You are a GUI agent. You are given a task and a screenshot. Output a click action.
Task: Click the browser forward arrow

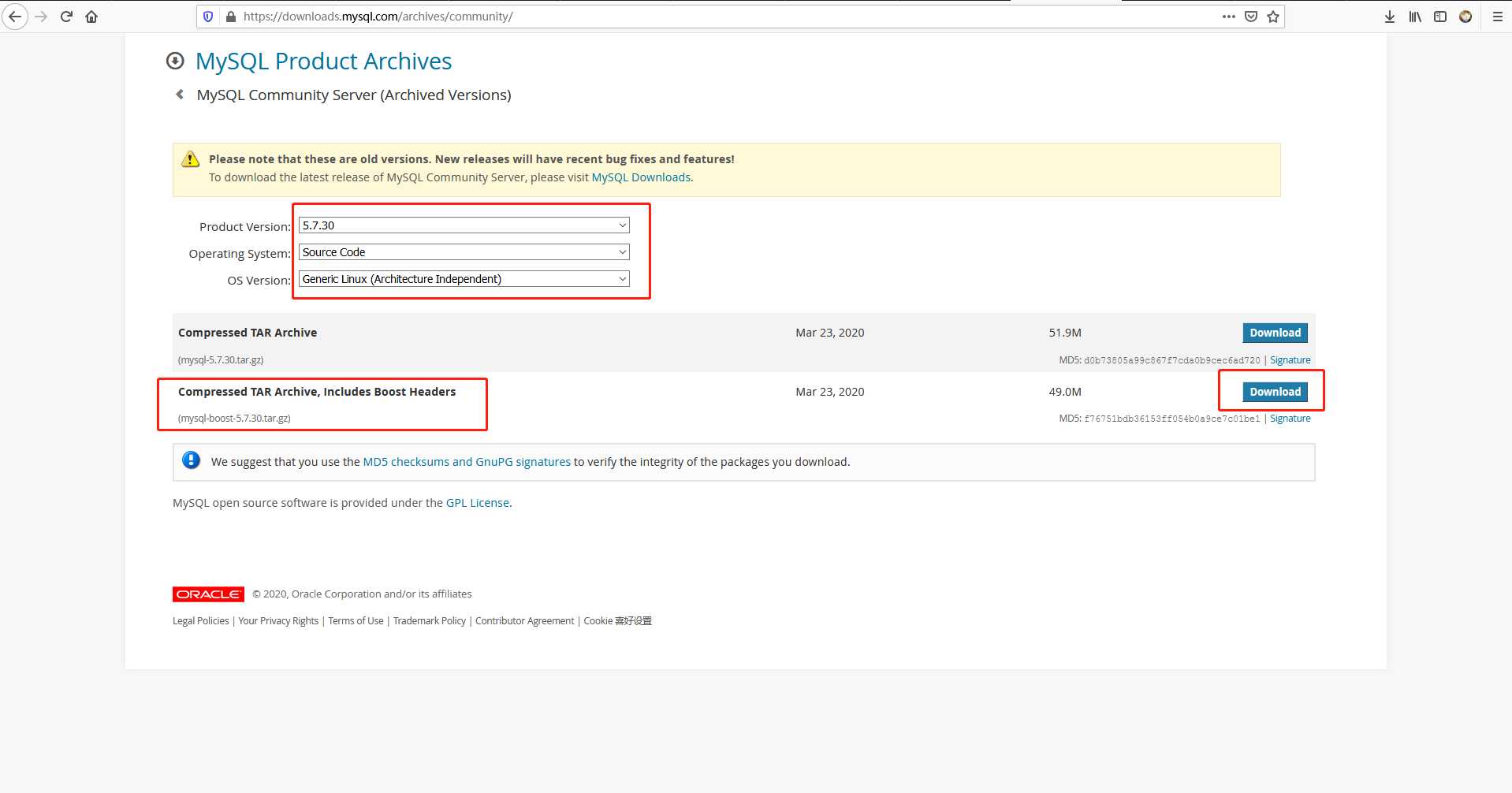pyautogui.click(x=41, y=17)
